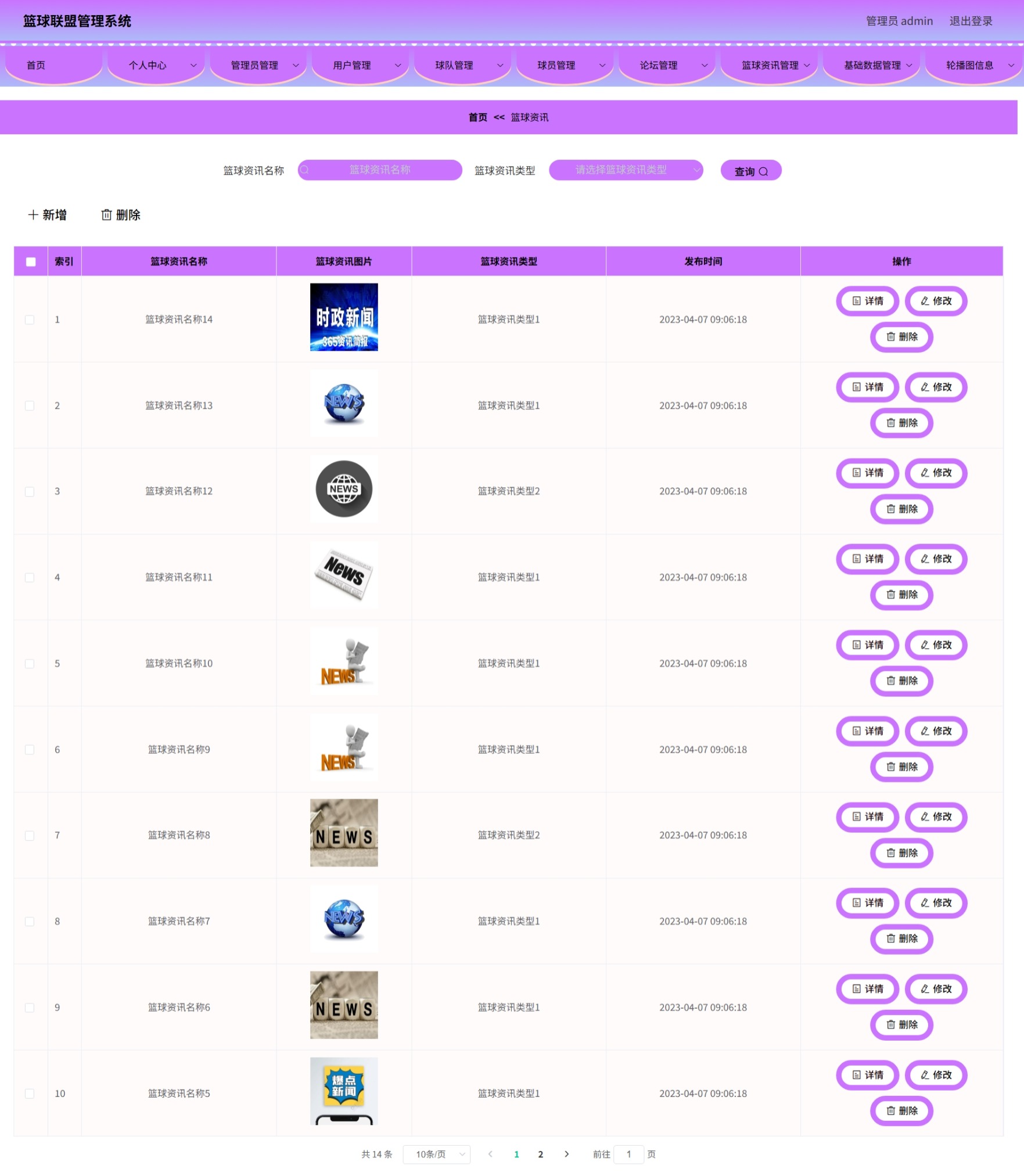The height and width of the screenshot is (1176, 1024).
Task: Click 退出登录 to log out
Action: [971, 21]
